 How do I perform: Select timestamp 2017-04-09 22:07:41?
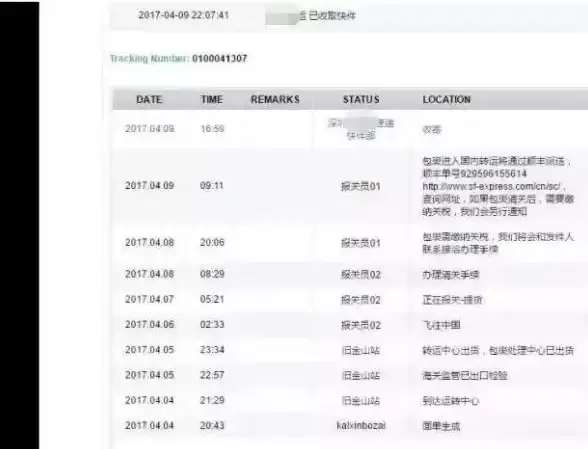point(184,15)
